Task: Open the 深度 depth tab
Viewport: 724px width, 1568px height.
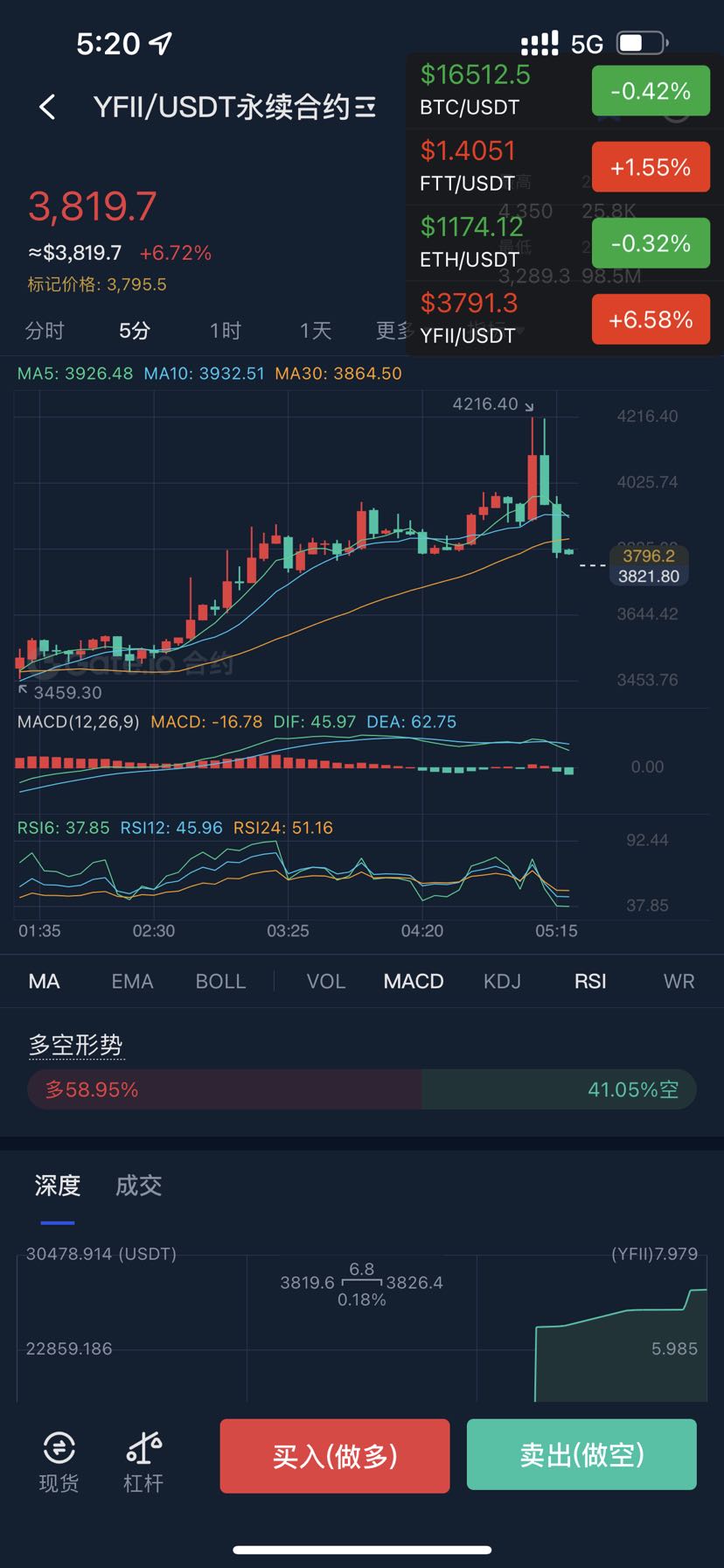Action: coord(58,1186)
